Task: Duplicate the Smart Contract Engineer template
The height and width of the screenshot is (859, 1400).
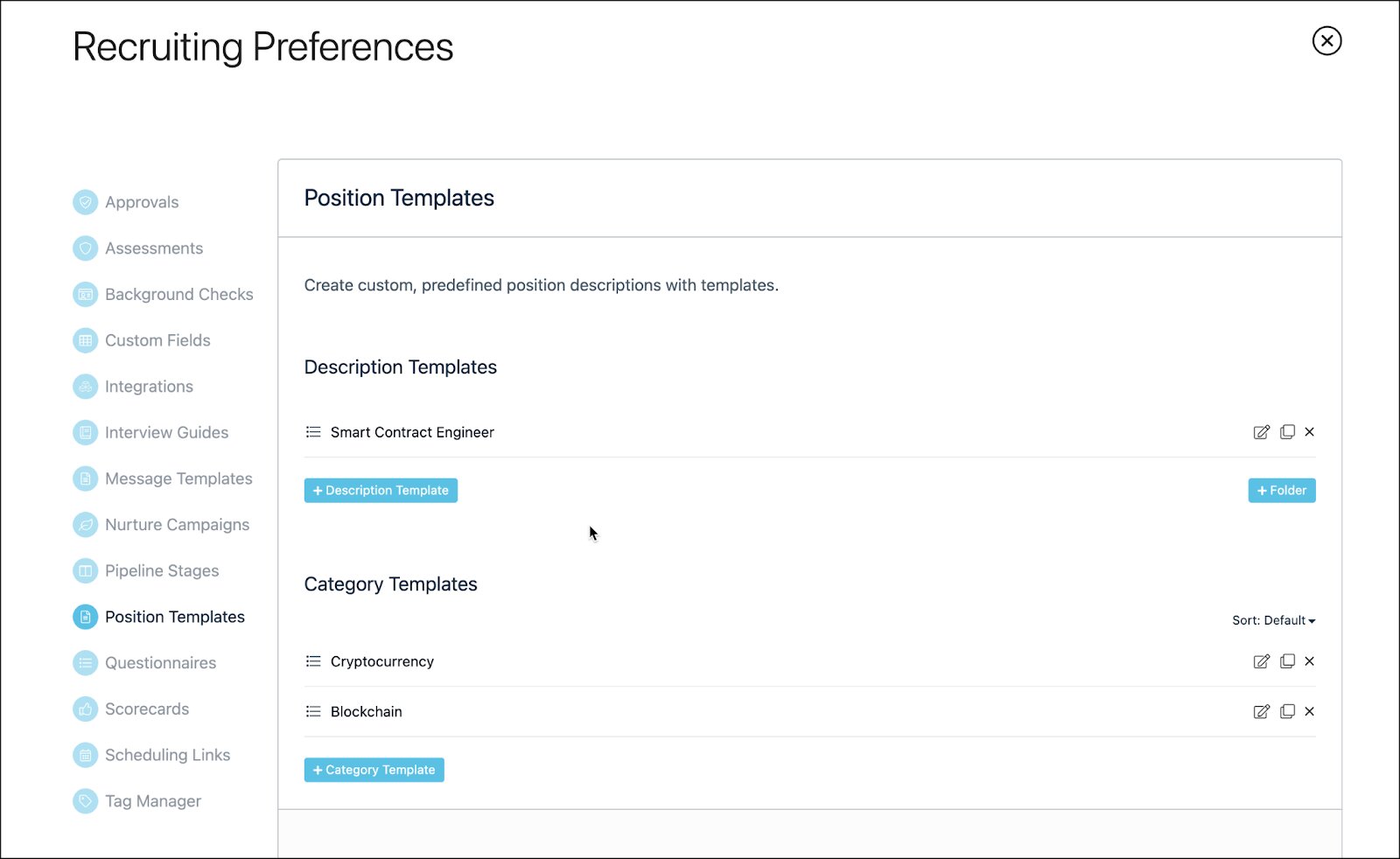Action: [1287, 432]
